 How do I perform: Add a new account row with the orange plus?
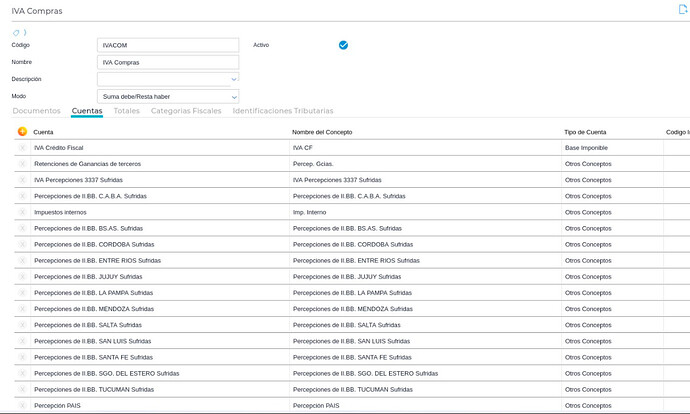(x=22, y=131)
